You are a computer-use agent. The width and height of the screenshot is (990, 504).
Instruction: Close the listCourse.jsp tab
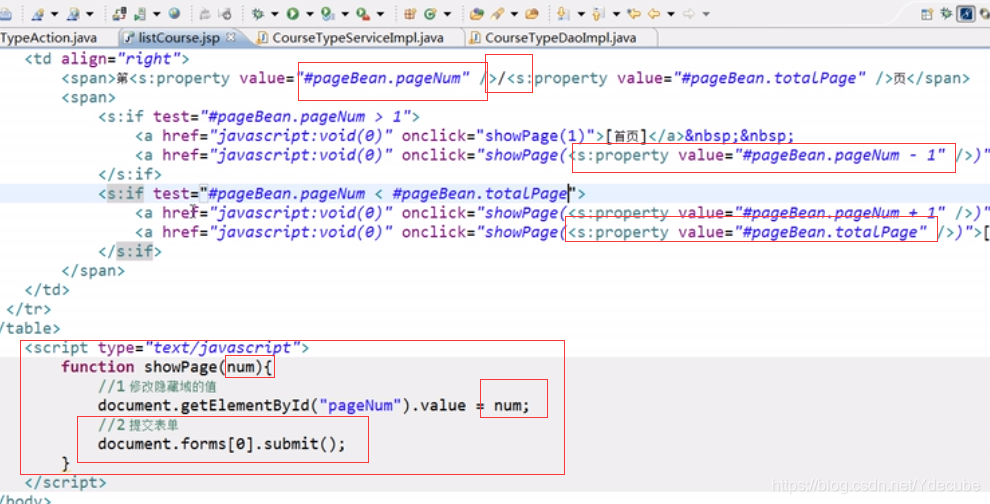[230, 37]
